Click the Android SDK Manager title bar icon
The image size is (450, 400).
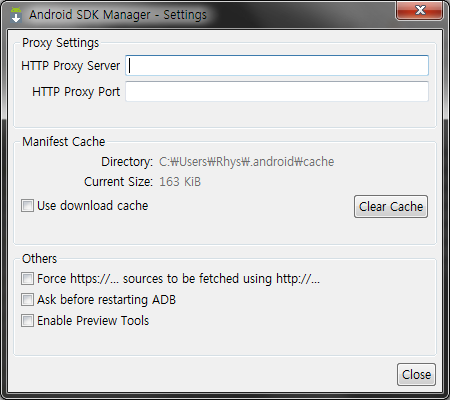(15, 15)
